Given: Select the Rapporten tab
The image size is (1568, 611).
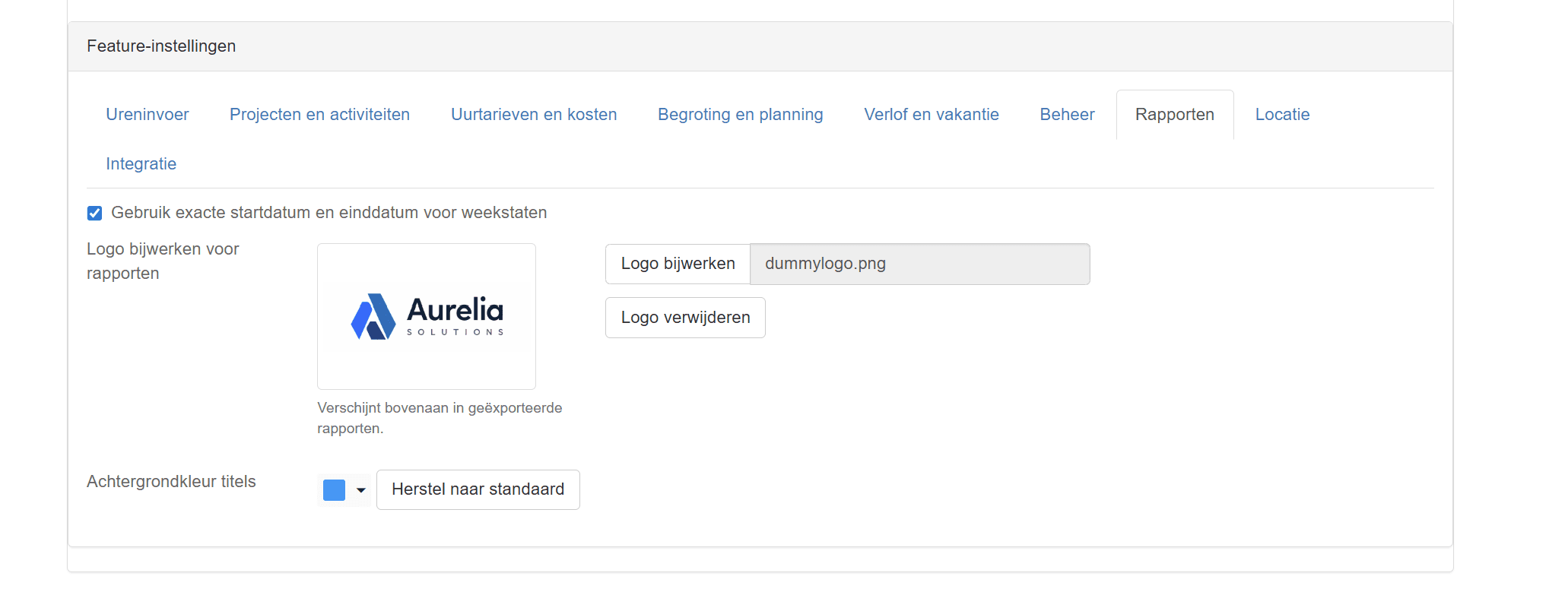Looking at the screenshot, I should [1174, 115].
